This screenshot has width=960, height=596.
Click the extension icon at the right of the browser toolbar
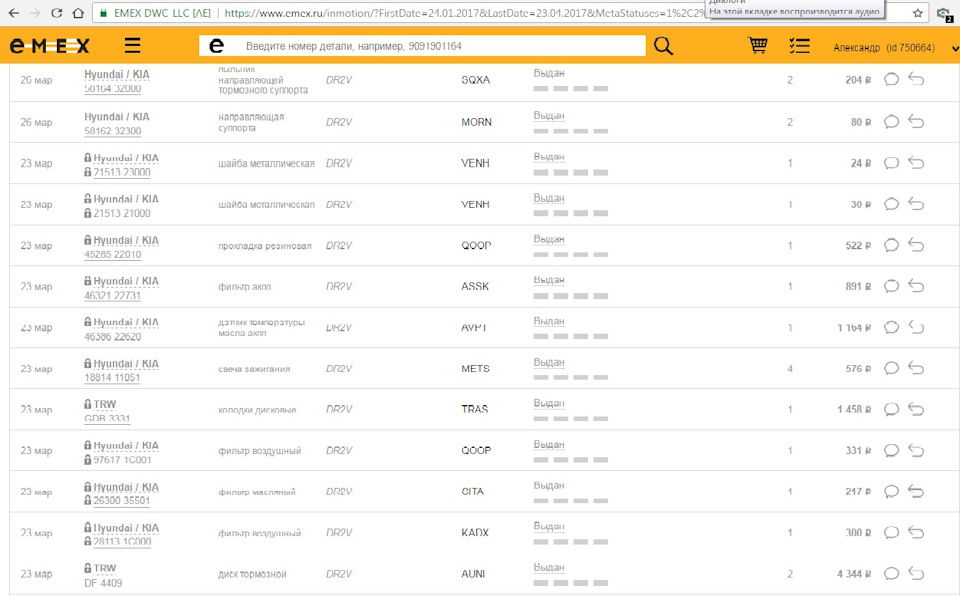pos(945,14)
